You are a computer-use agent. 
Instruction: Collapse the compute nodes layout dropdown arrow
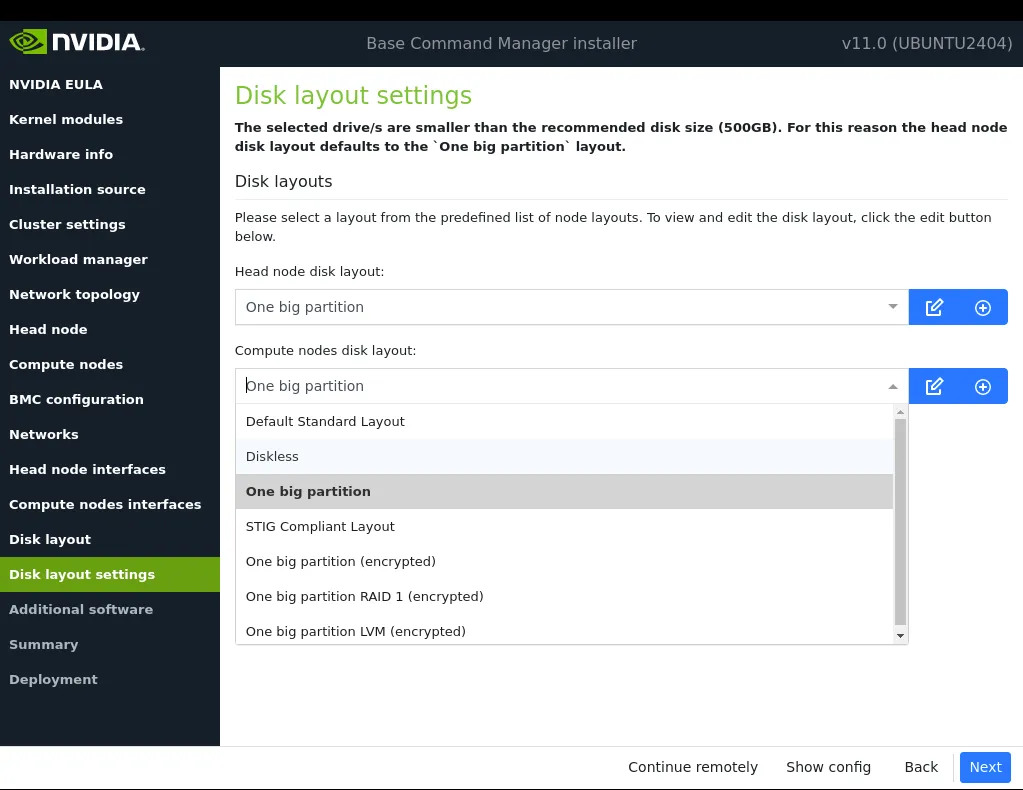tap(893, 386)
